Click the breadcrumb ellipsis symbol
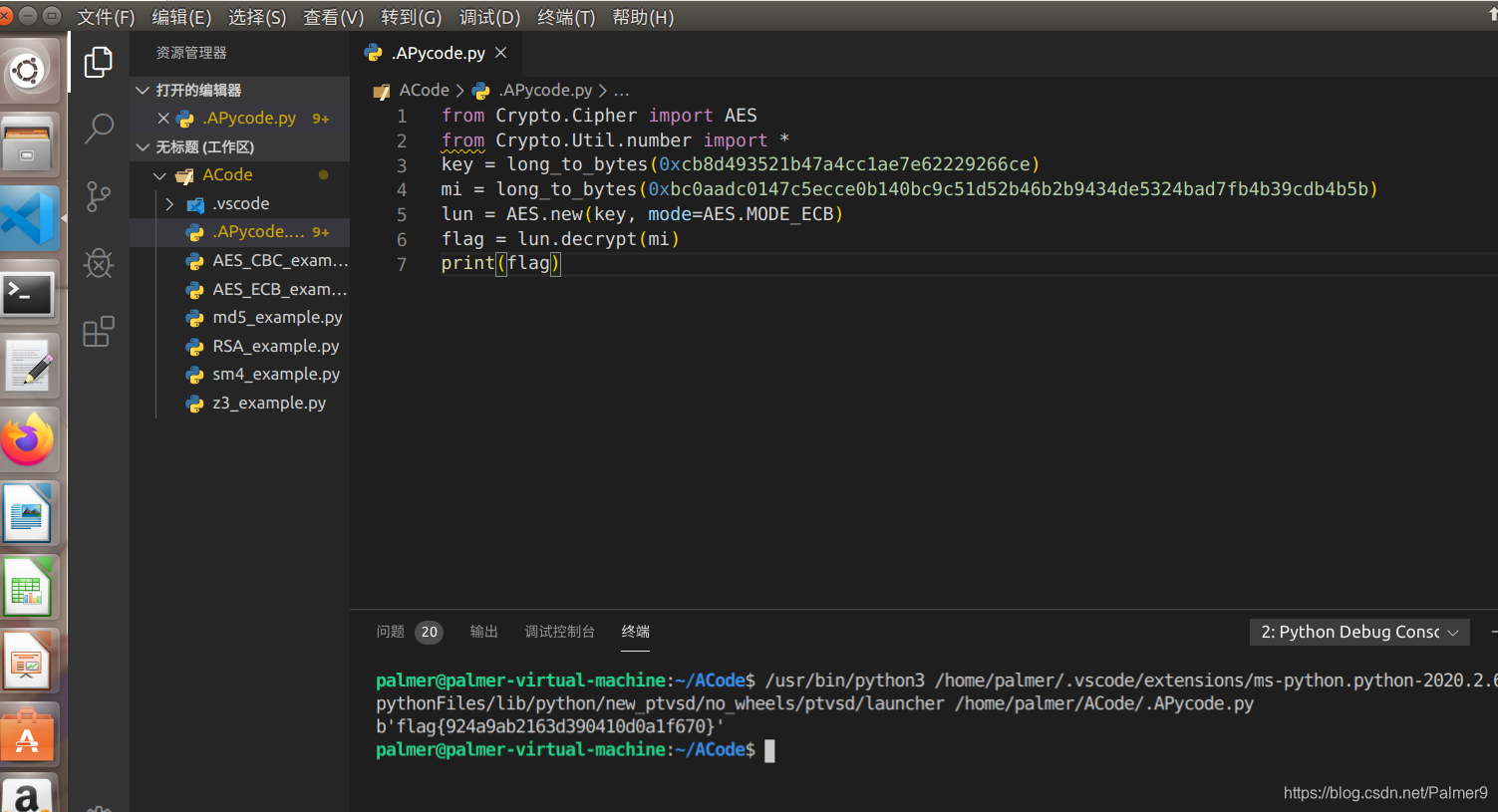The width and height of the screenshot is (1498, 812). tap(621, 91)
